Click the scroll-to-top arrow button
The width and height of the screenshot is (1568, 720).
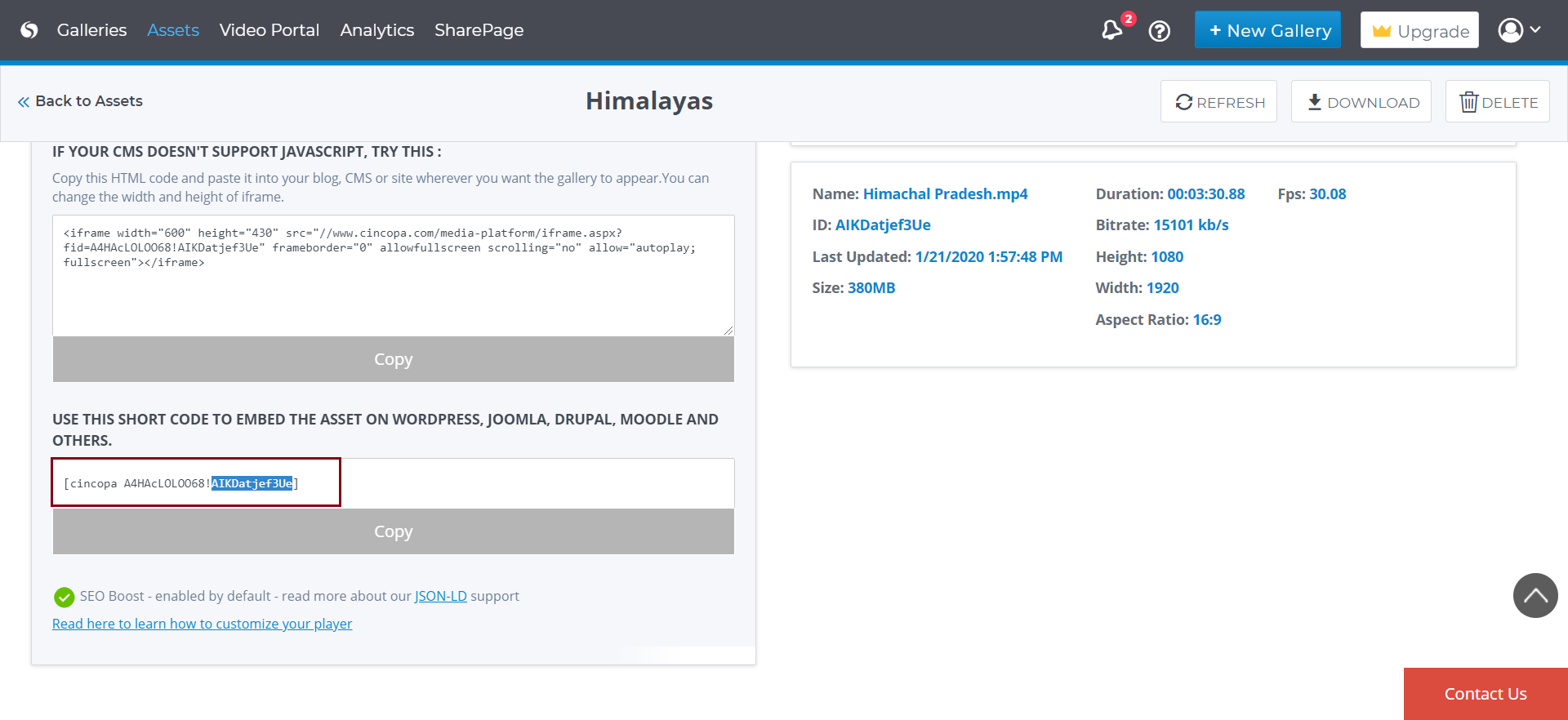point(1535,595)
